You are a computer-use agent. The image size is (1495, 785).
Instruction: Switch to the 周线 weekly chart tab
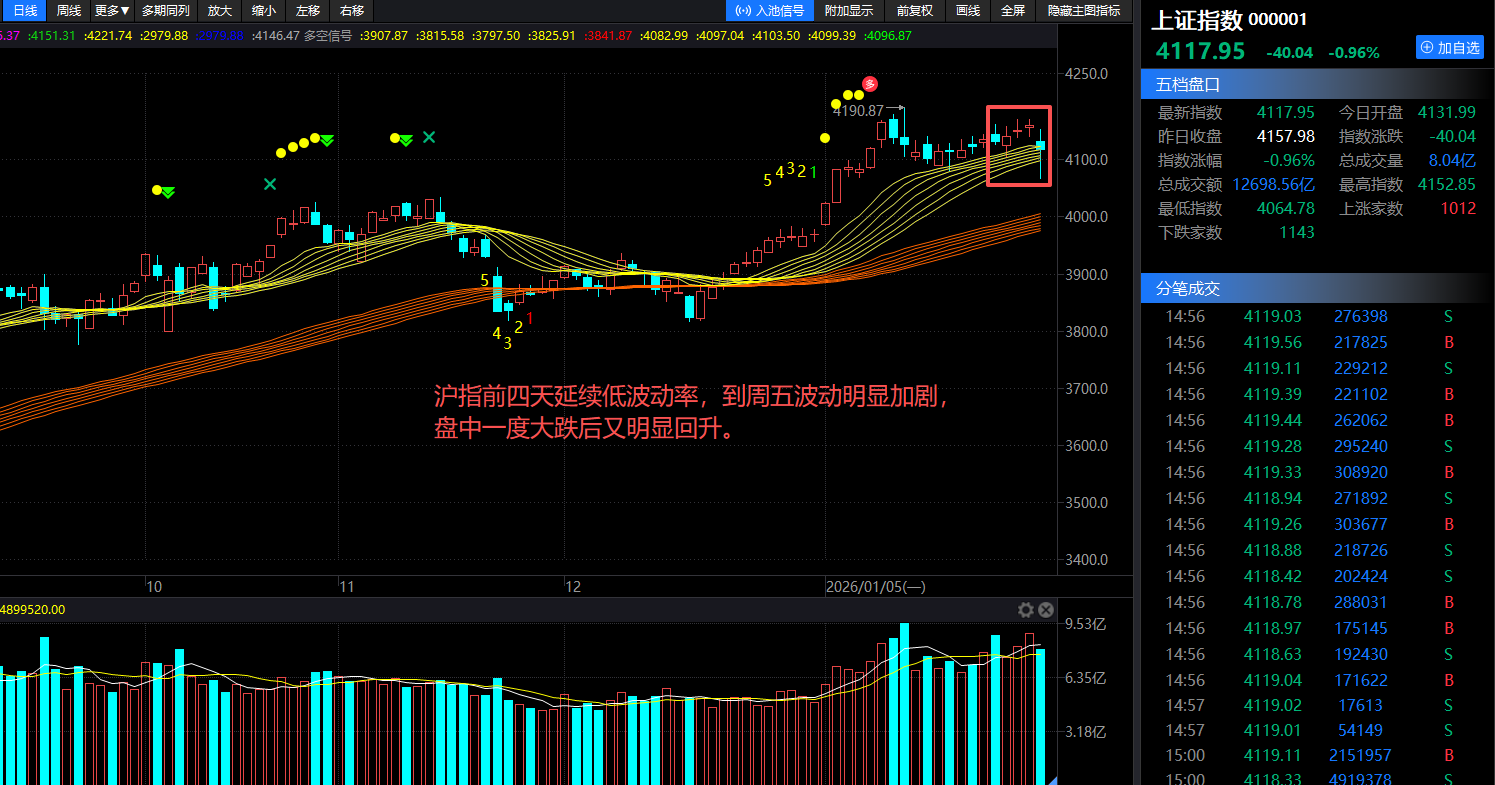pos(69,11)
